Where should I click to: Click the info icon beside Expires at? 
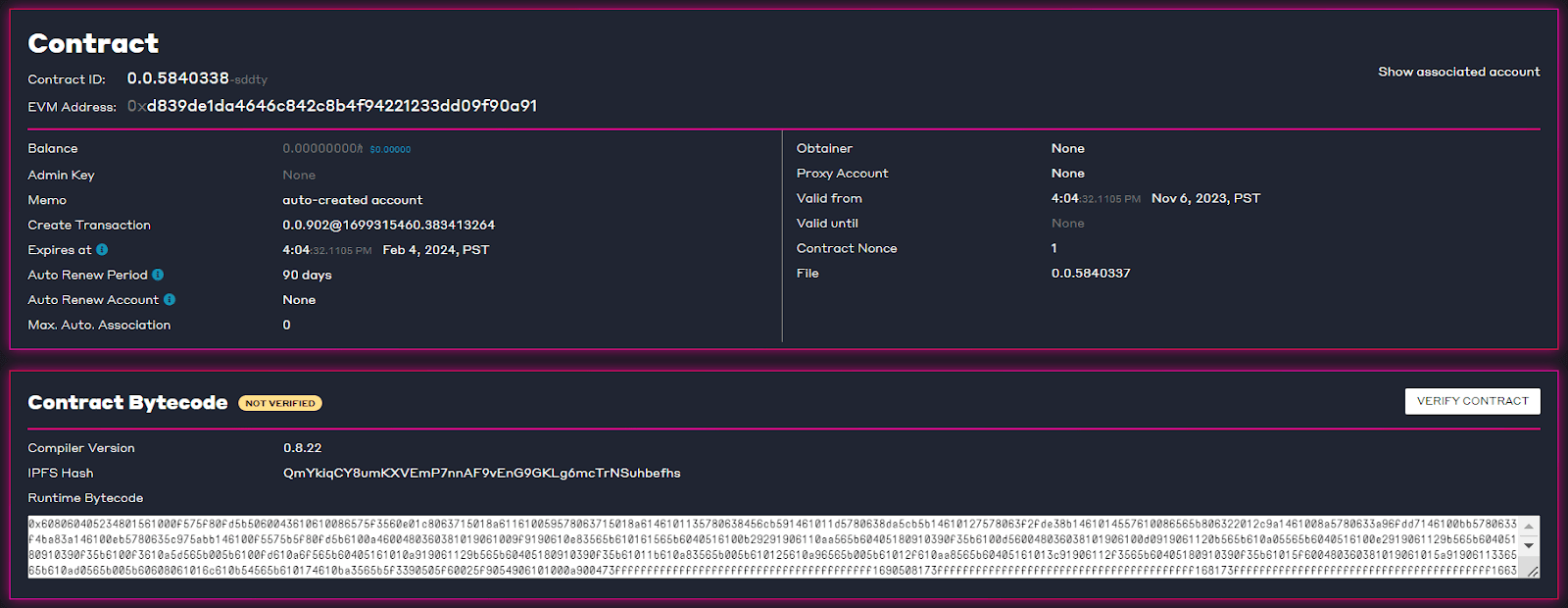click(x=102, y=250)
